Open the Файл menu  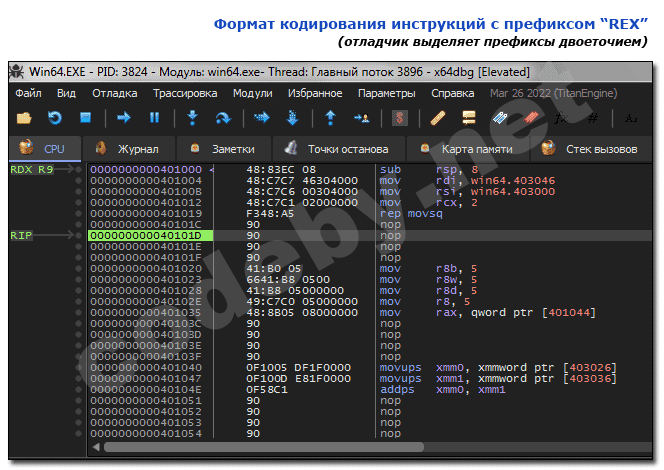28,93
